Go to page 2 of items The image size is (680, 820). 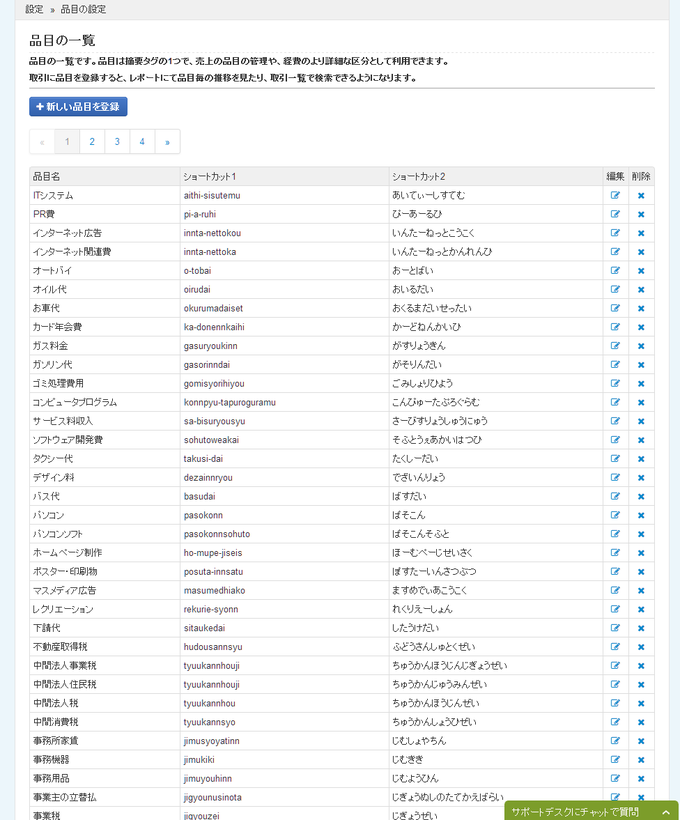92,142
